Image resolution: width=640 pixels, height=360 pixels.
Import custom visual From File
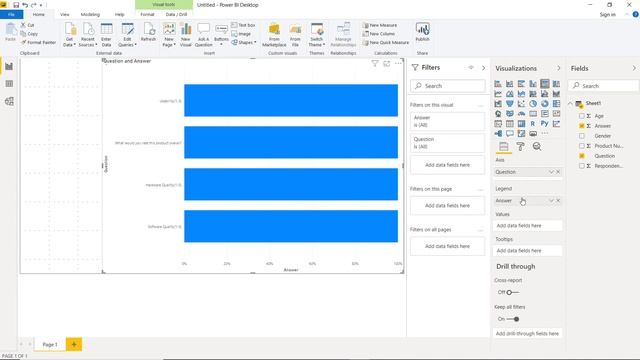pyautogui.click(x=295, y=35)
